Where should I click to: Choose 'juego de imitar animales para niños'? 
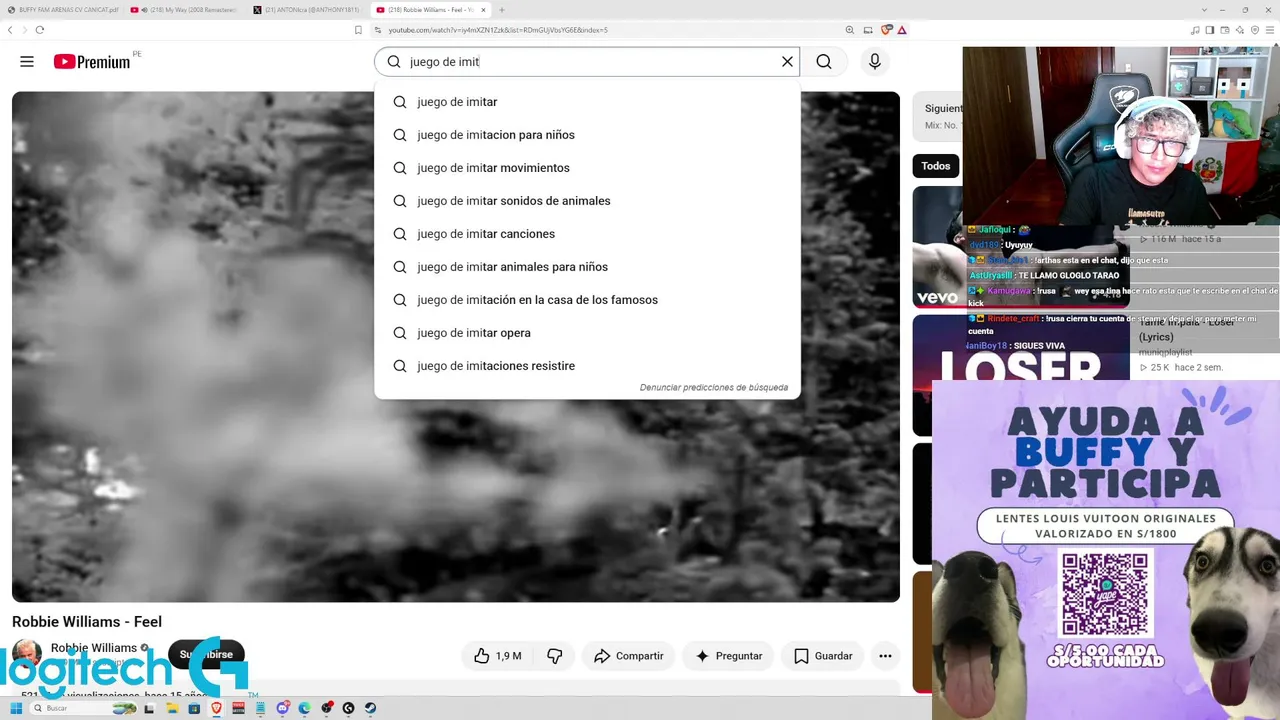(587, 267)
